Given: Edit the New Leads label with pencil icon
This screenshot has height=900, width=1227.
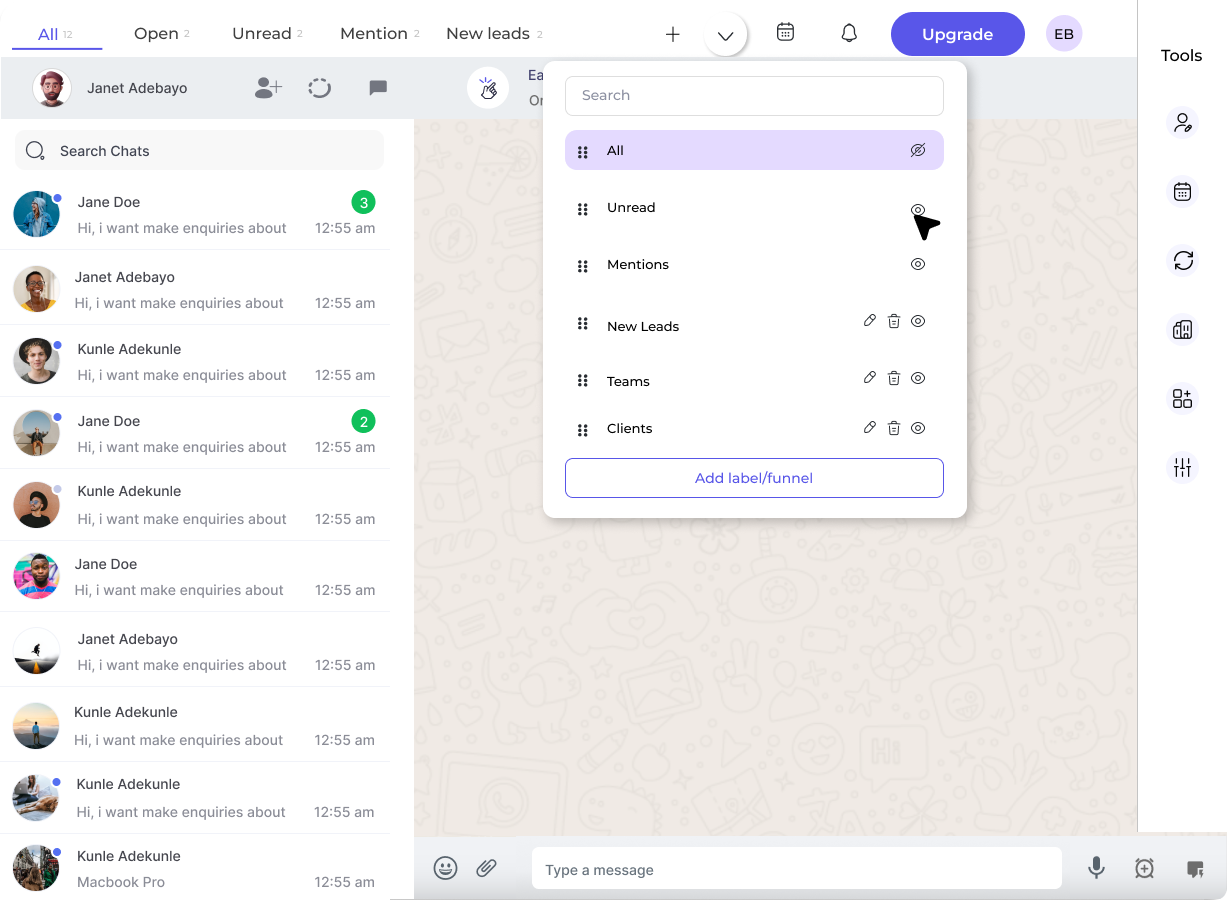Looking at the screenshot, I should click(x=870, y=320).
